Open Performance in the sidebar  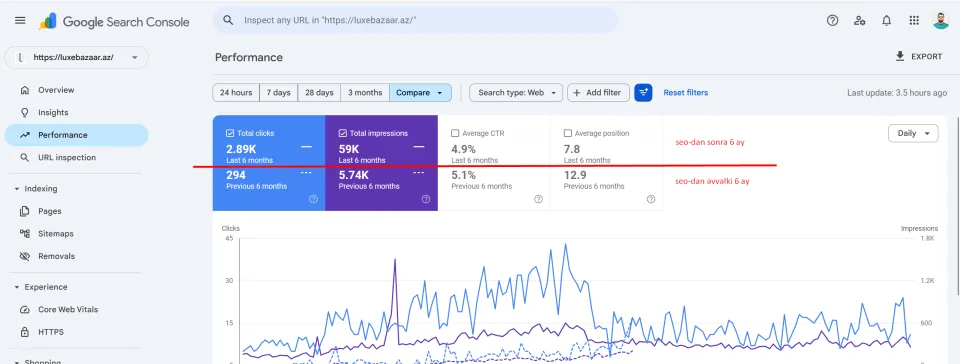(x=77, y=135)
